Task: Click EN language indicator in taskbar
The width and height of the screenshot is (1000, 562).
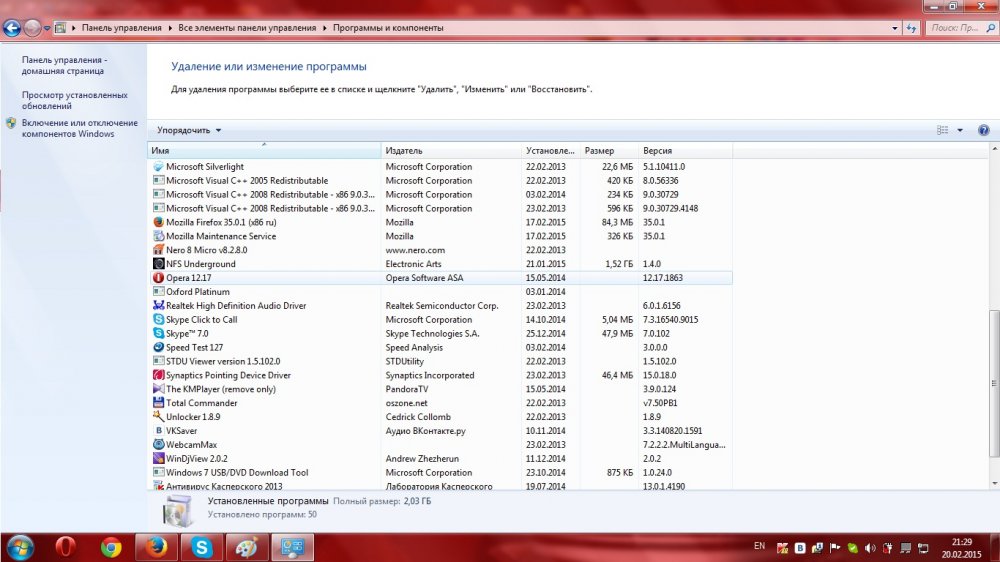Action: [759, 546]
